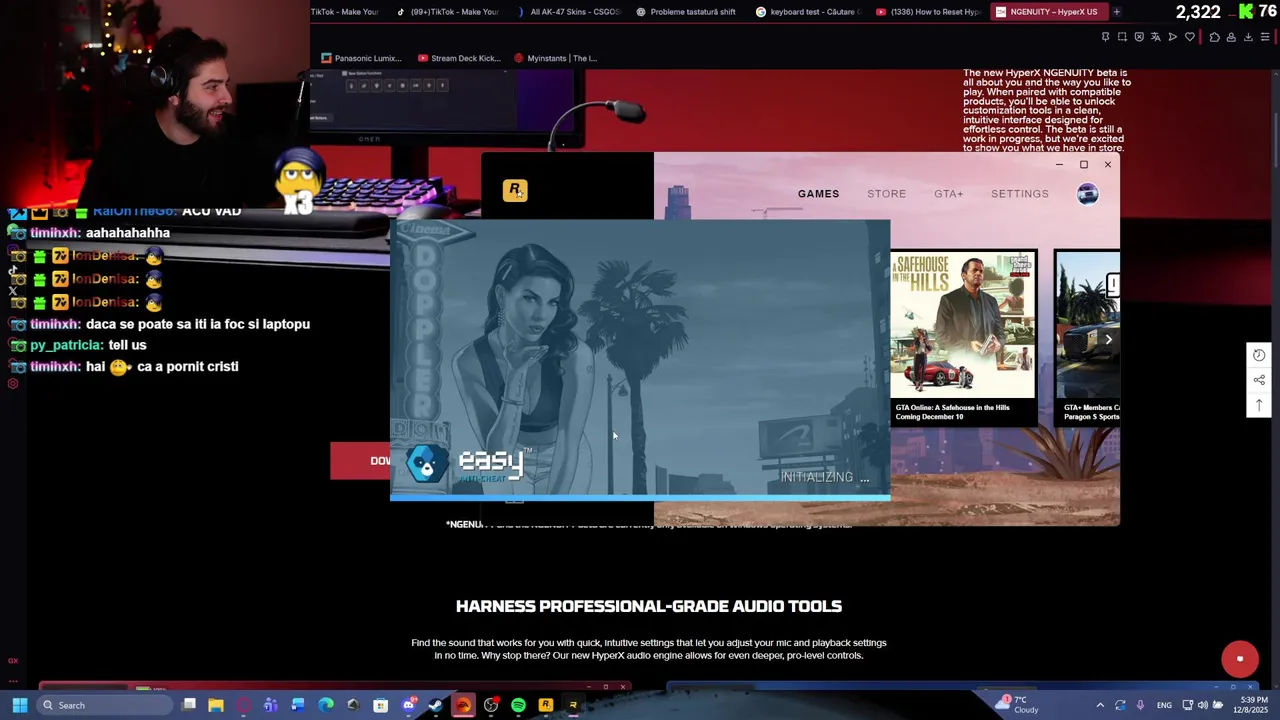This screenshot has width=1280, height=720.
Task: Switch to the 'All AK-47 Skins - CSGOS' tab
Action: (x=570, y=12)
